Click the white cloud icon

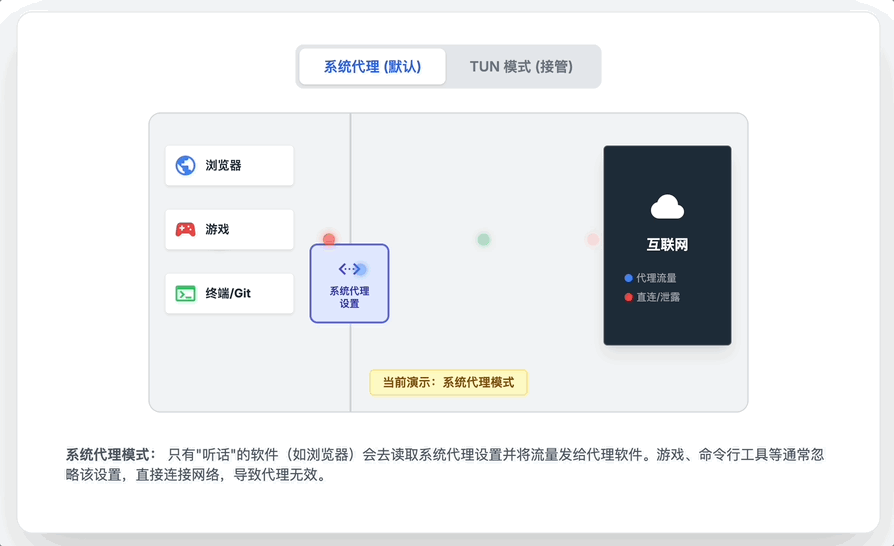(x=667, y=208)
